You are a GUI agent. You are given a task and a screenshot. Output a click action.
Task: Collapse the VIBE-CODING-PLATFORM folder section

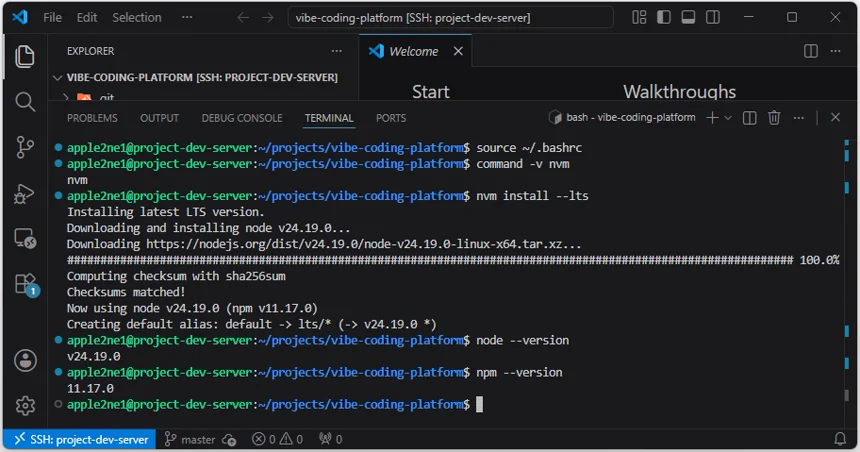click(202, 77)
